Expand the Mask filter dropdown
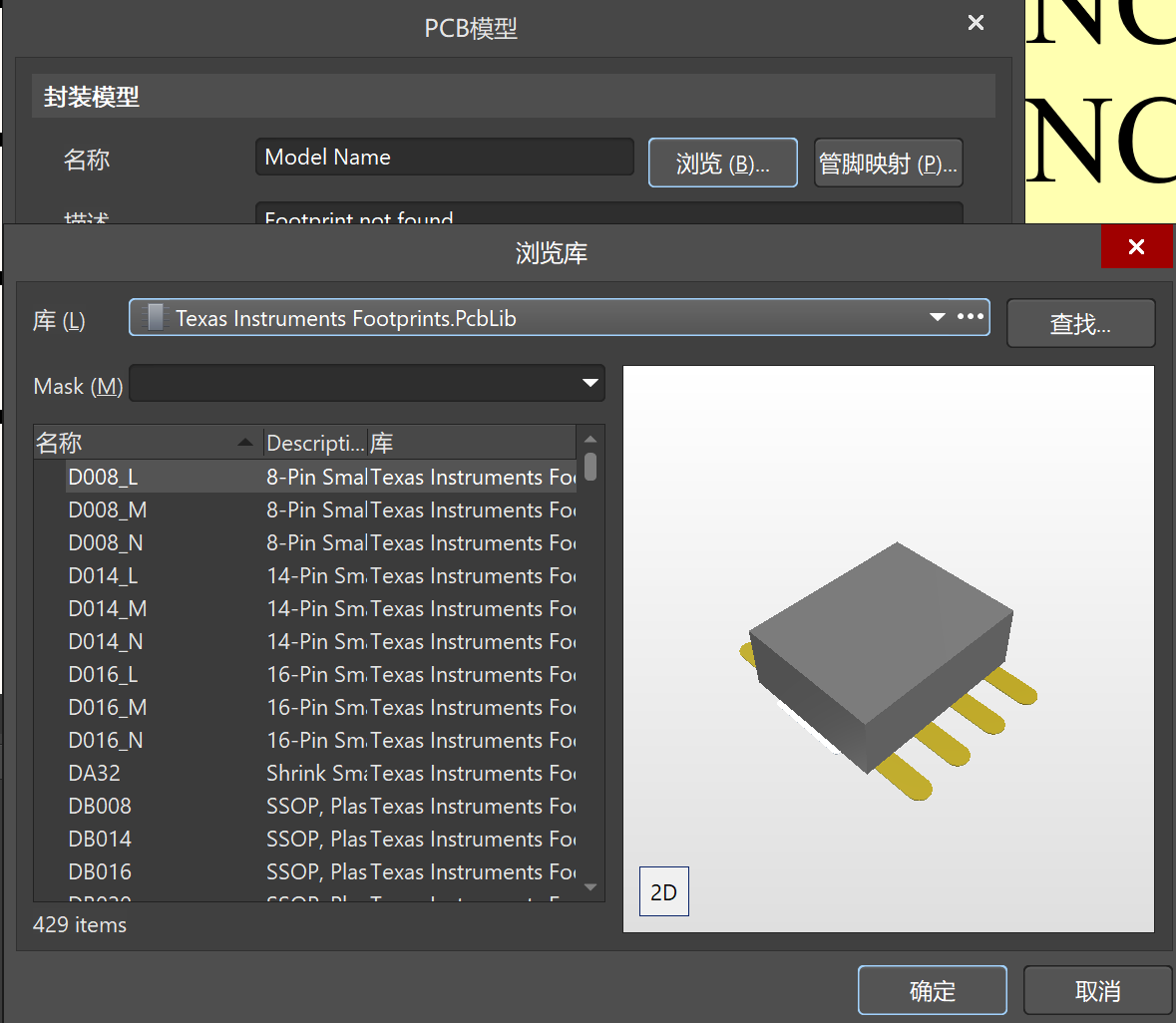Screen dimensions: 1176x1023 590,384
